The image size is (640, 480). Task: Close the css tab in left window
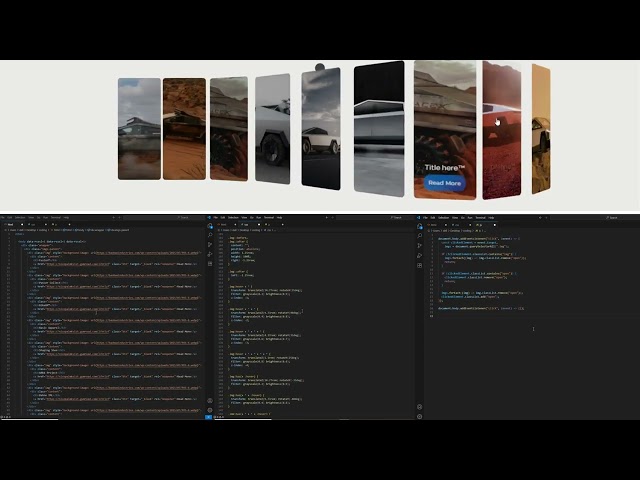pyautogui.click(x=46, y=224)
